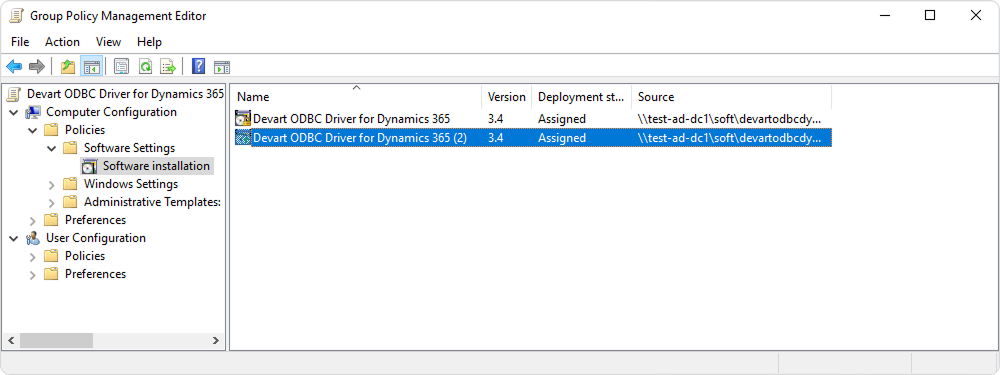Toggle the Show/Hide Console Tree icon
Image resolution: width=1000 pixels, height=375 pixels.
[x=92, y=66]
